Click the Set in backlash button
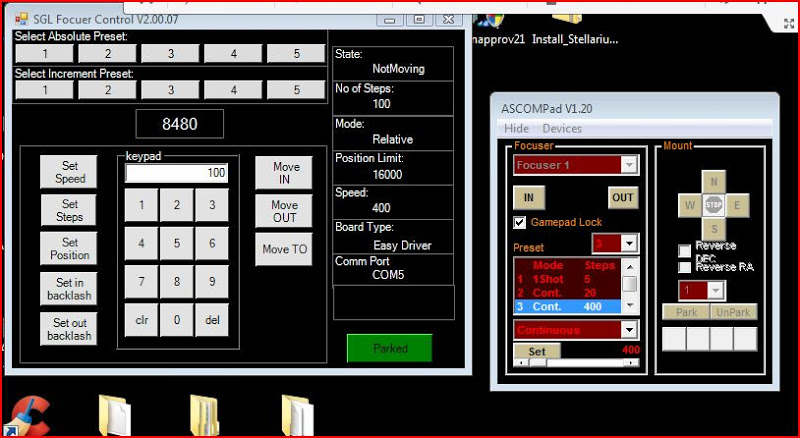The image size is (800, 438). tap(69, 288)
